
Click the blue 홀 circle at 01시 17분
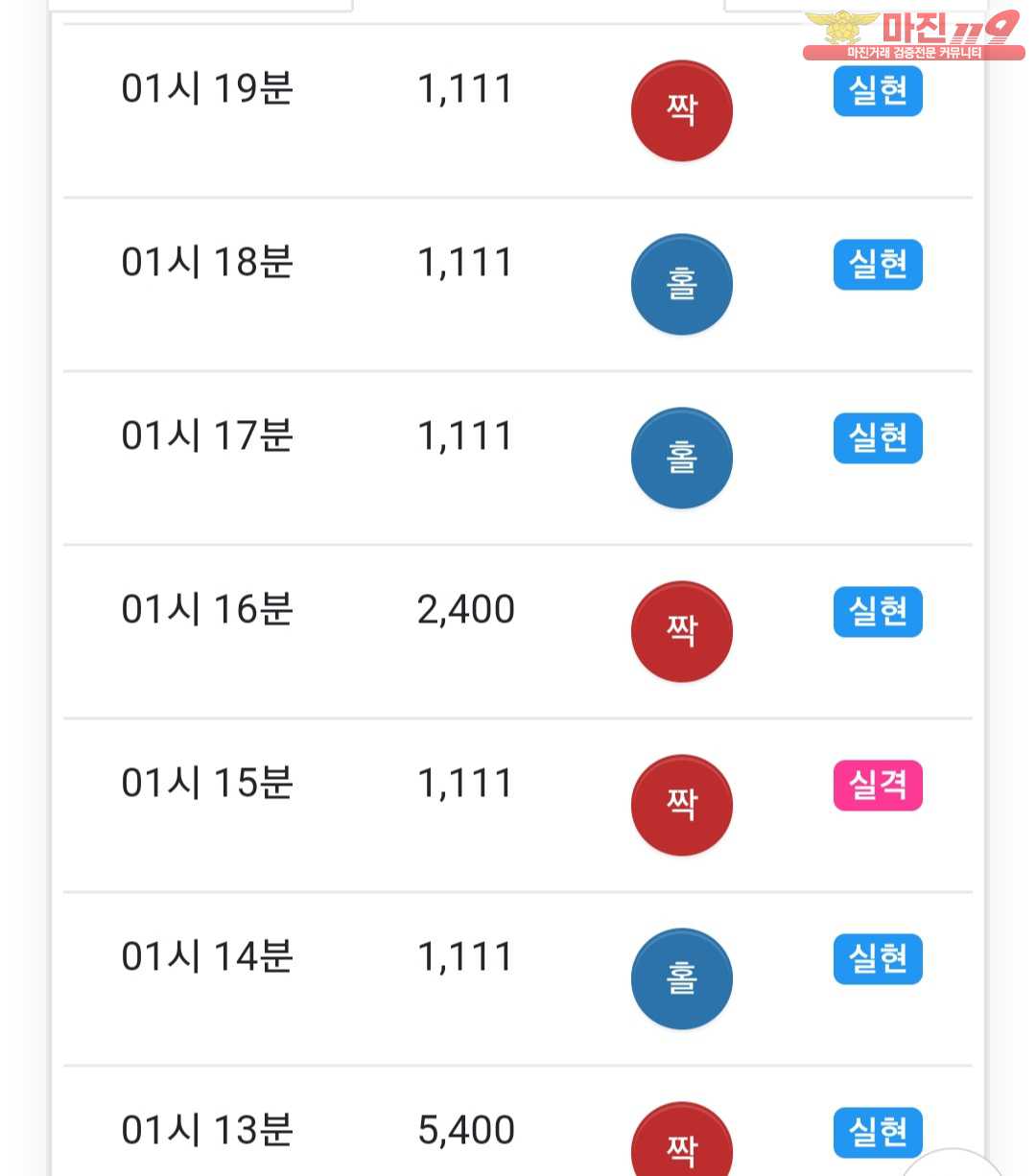pyautogui.click(x=681, y=459)
